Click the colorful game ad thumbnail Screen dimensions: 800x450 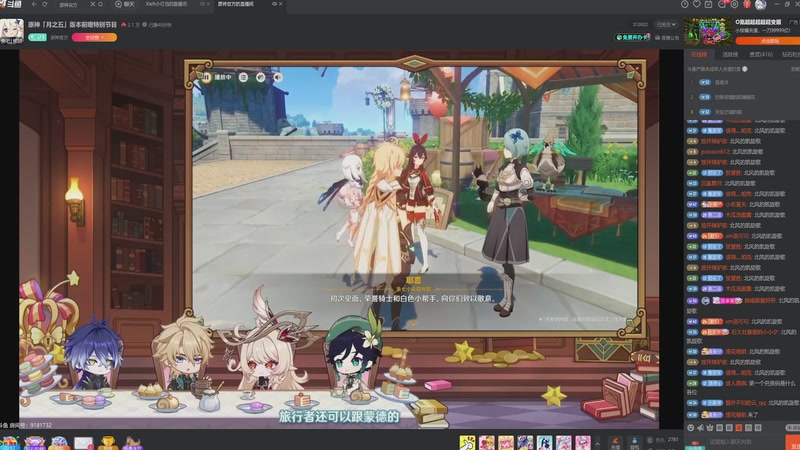[708, 32]
